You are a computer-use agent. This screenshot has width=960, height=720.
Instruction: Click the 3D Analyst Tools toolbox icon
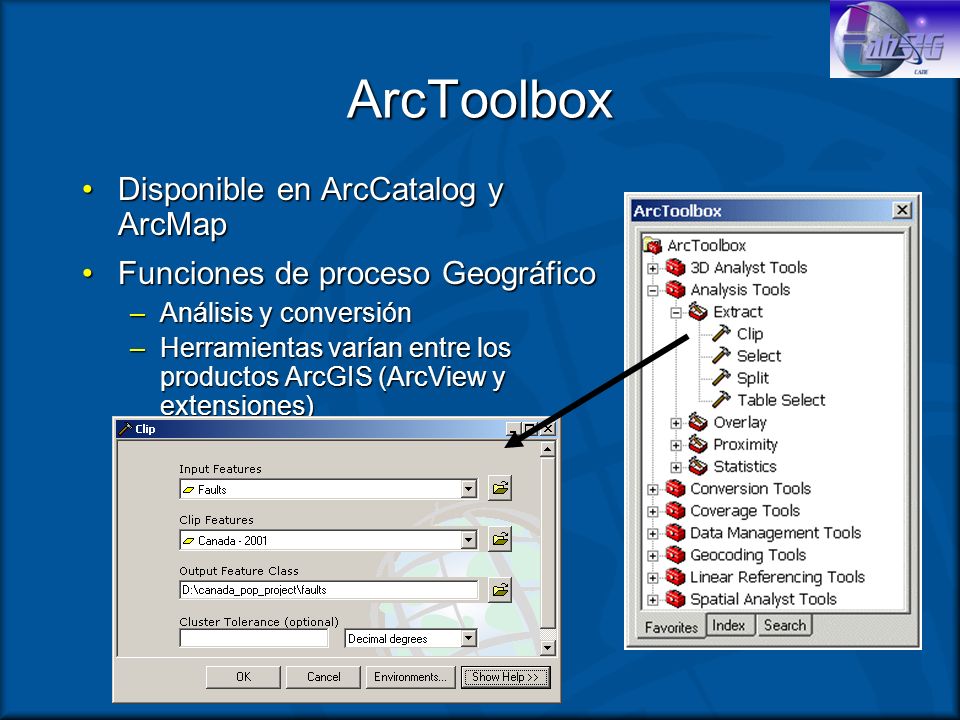675,268
